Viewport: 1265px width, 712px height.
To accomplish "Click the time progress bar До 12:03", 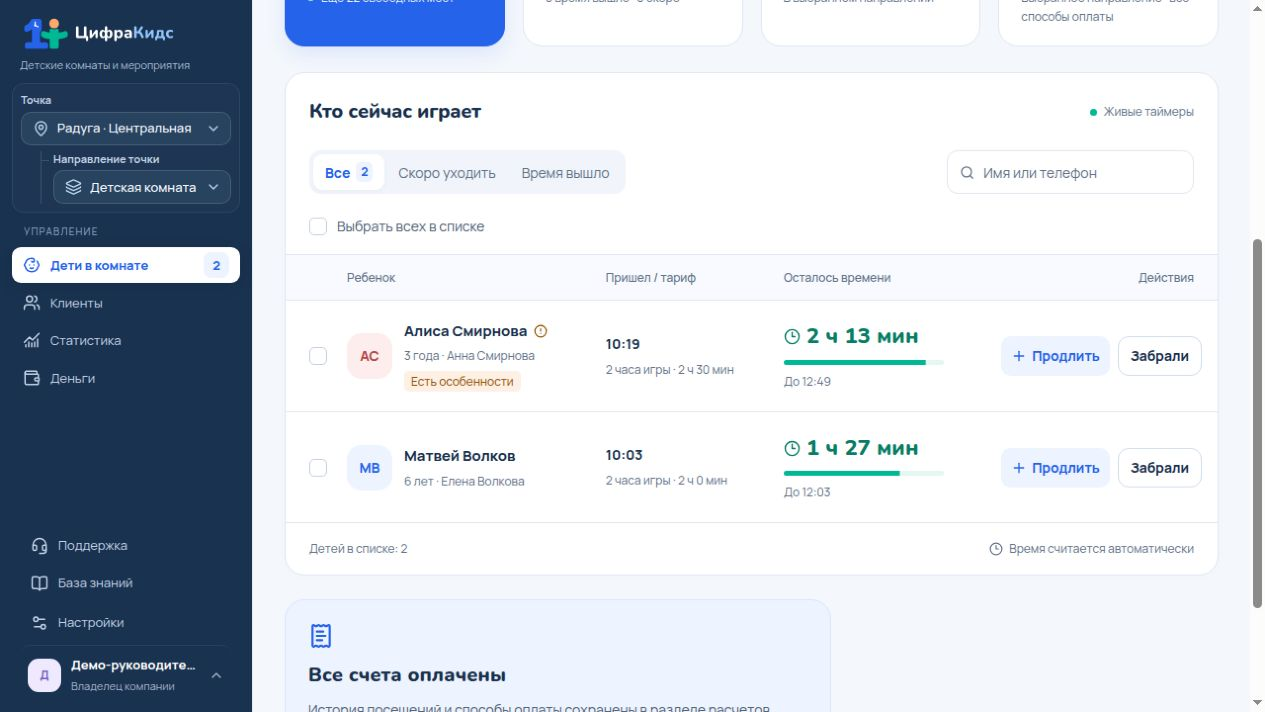I will tap(864, 473).
